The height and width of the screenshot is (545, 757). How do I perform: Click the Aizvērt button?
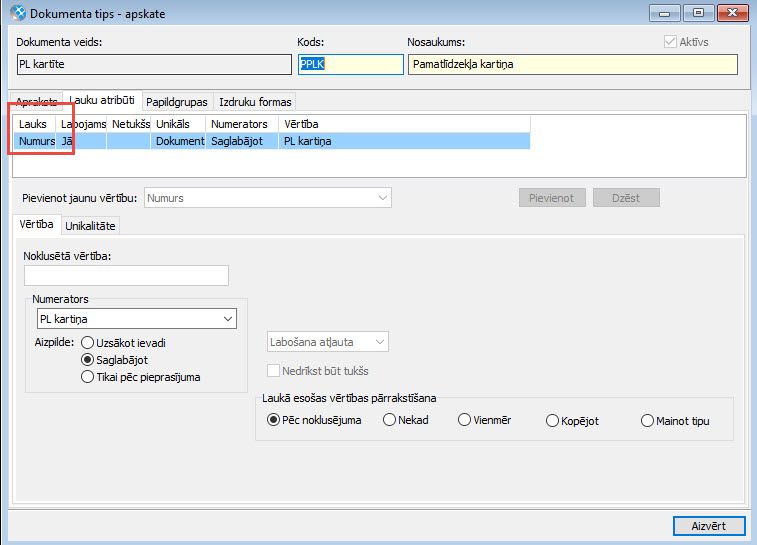click(709, 526)
